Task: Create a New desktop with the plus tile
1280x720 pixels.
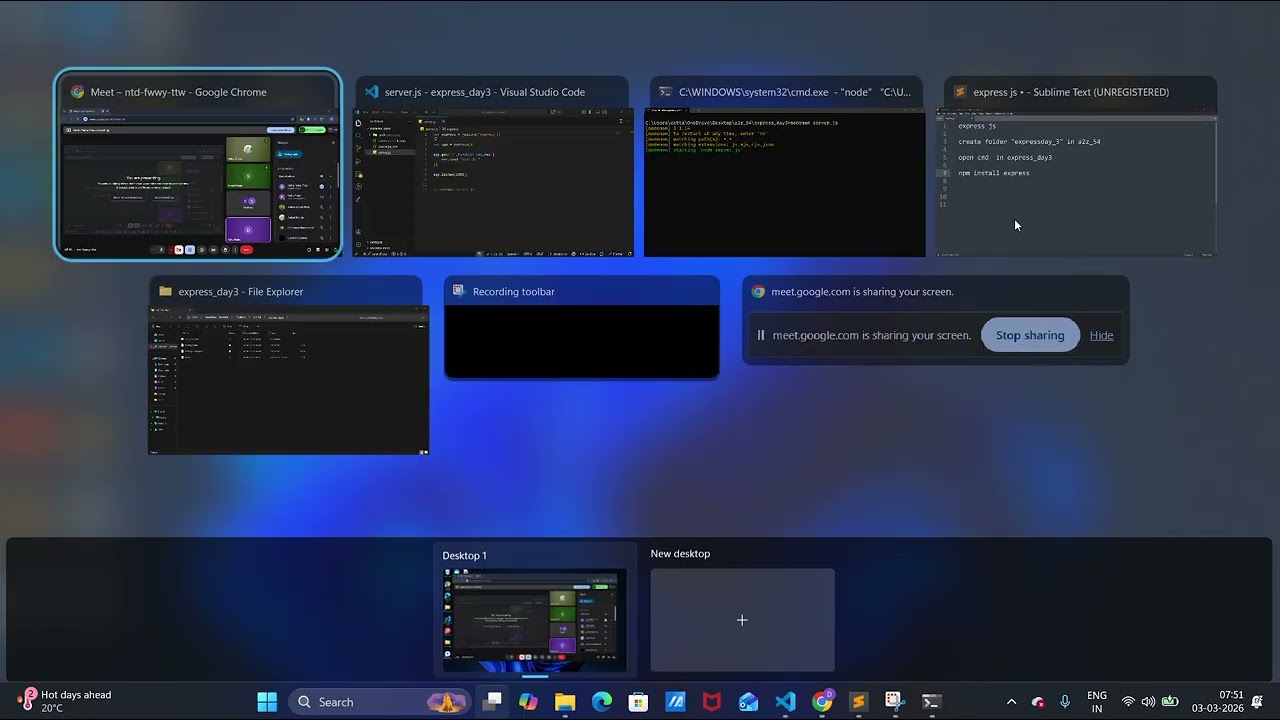Action: pyautogui.click(x=742, y=620)
